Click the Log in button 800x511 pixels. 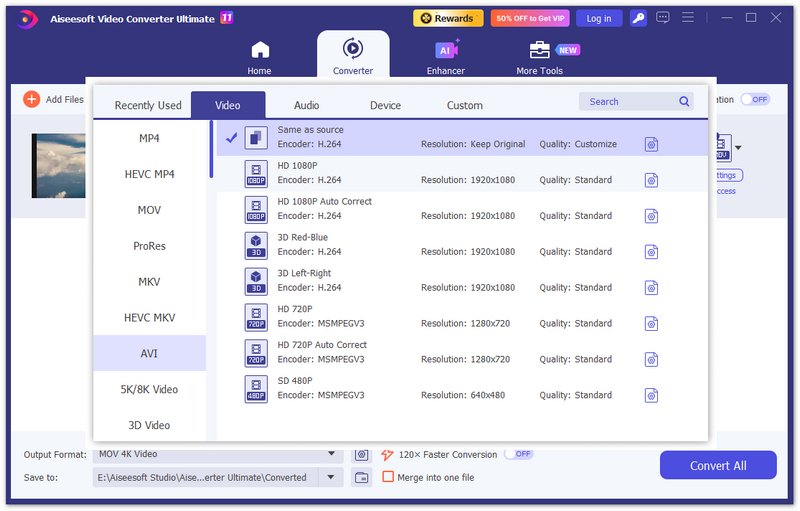click(598, 18)
